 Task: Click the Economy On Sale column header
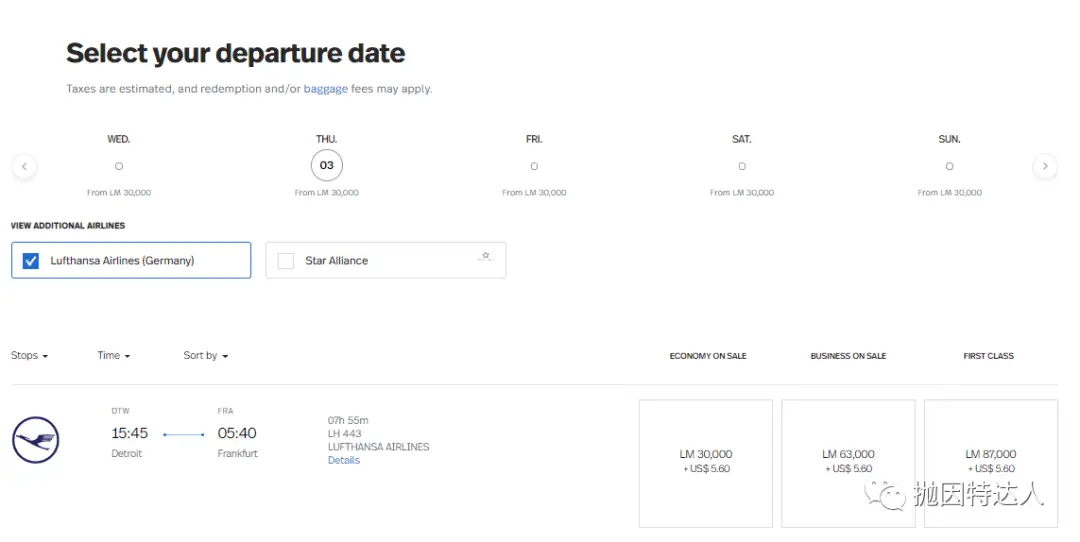tap(708, 356)
